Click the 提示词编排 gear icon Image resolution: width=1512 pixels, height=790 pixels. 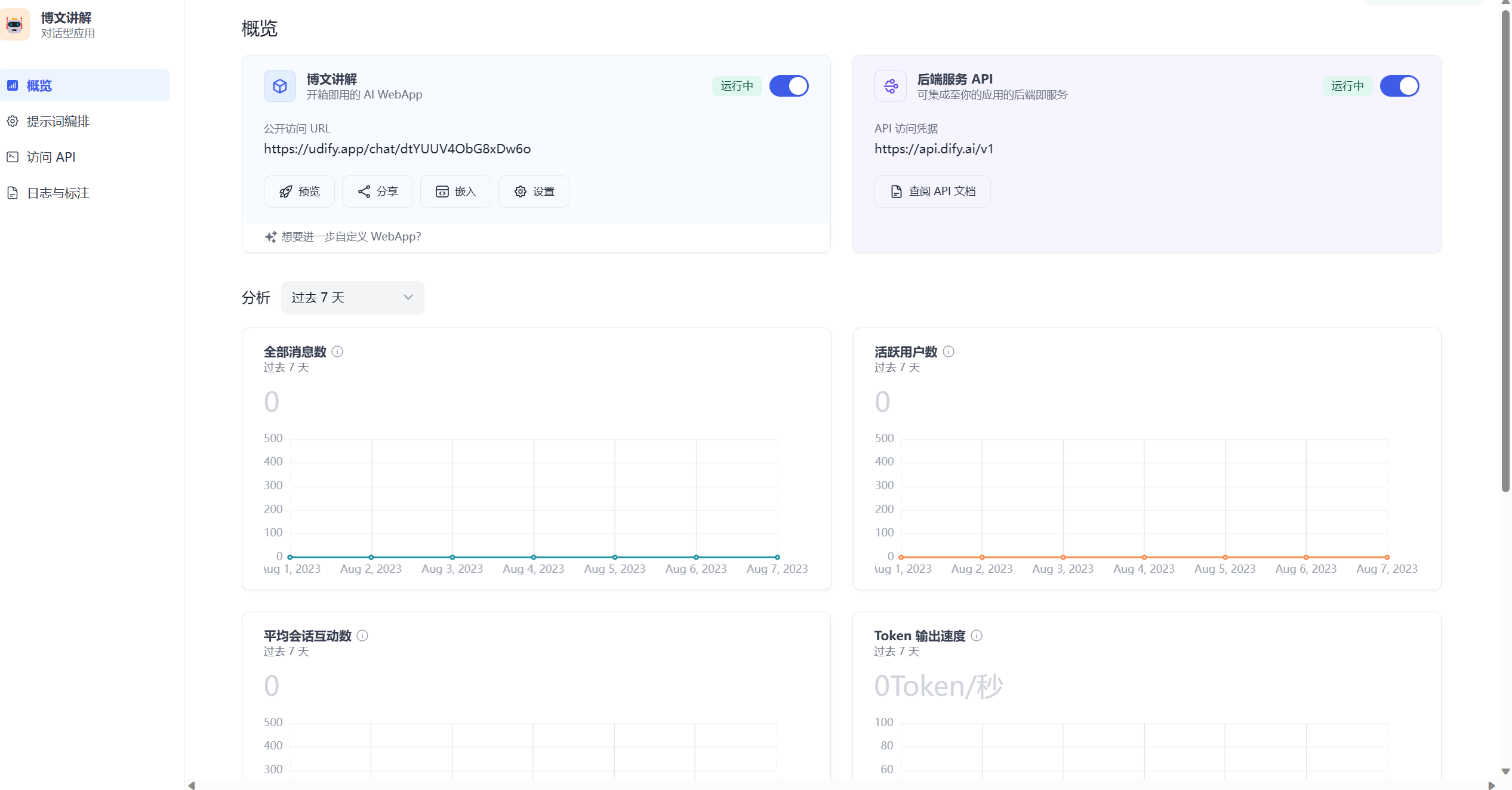pos(13,121)
